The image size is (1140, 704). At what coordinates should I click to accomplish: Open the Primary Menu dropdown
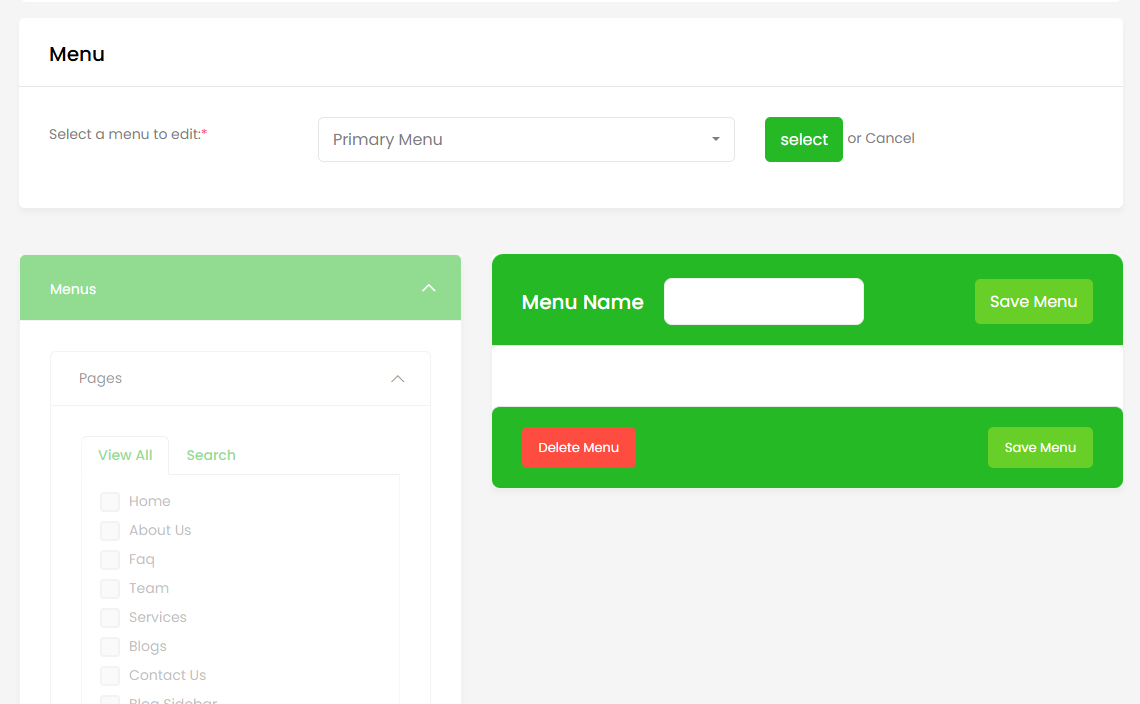(526, 140)
